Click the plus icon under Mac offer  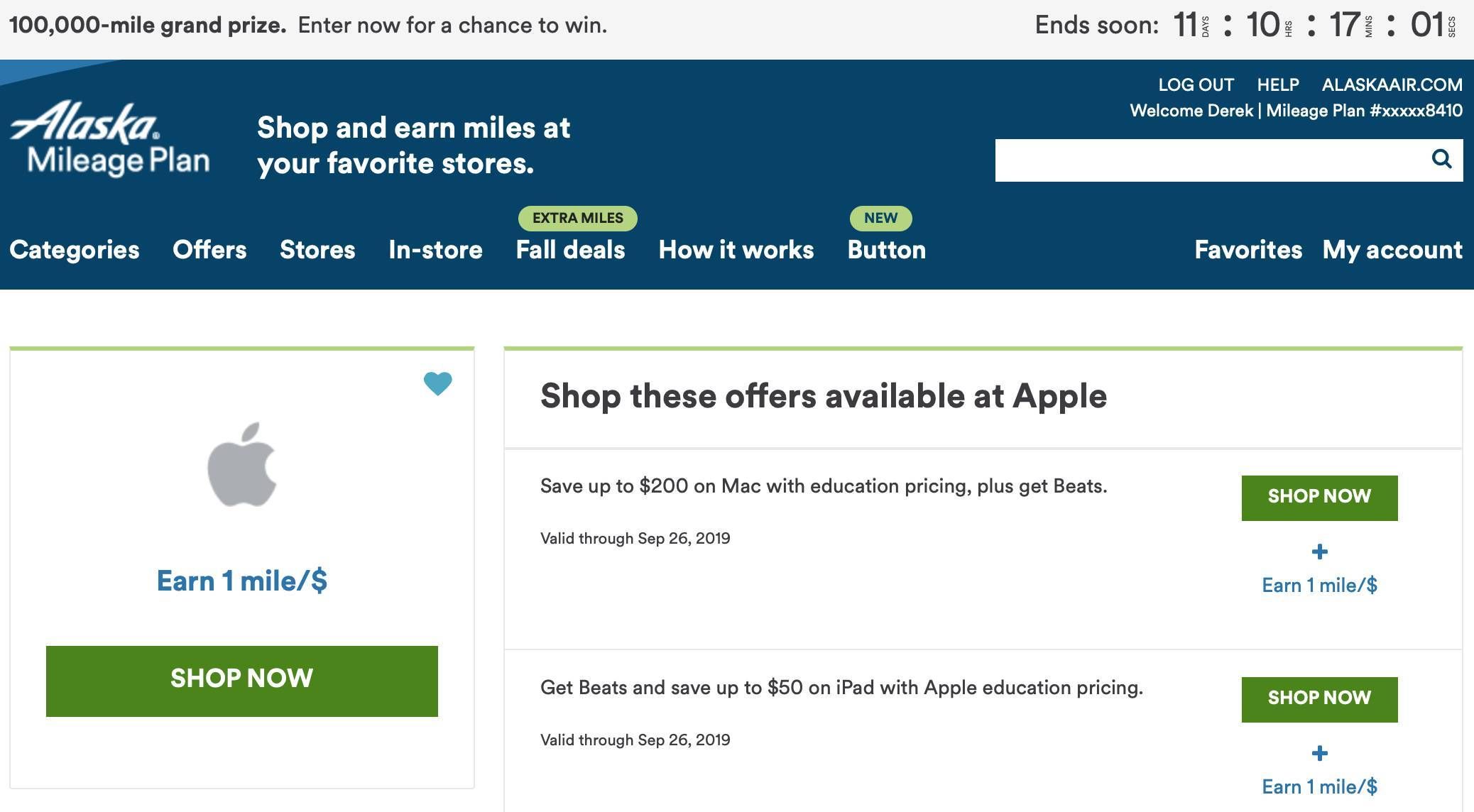[1319, 552]
